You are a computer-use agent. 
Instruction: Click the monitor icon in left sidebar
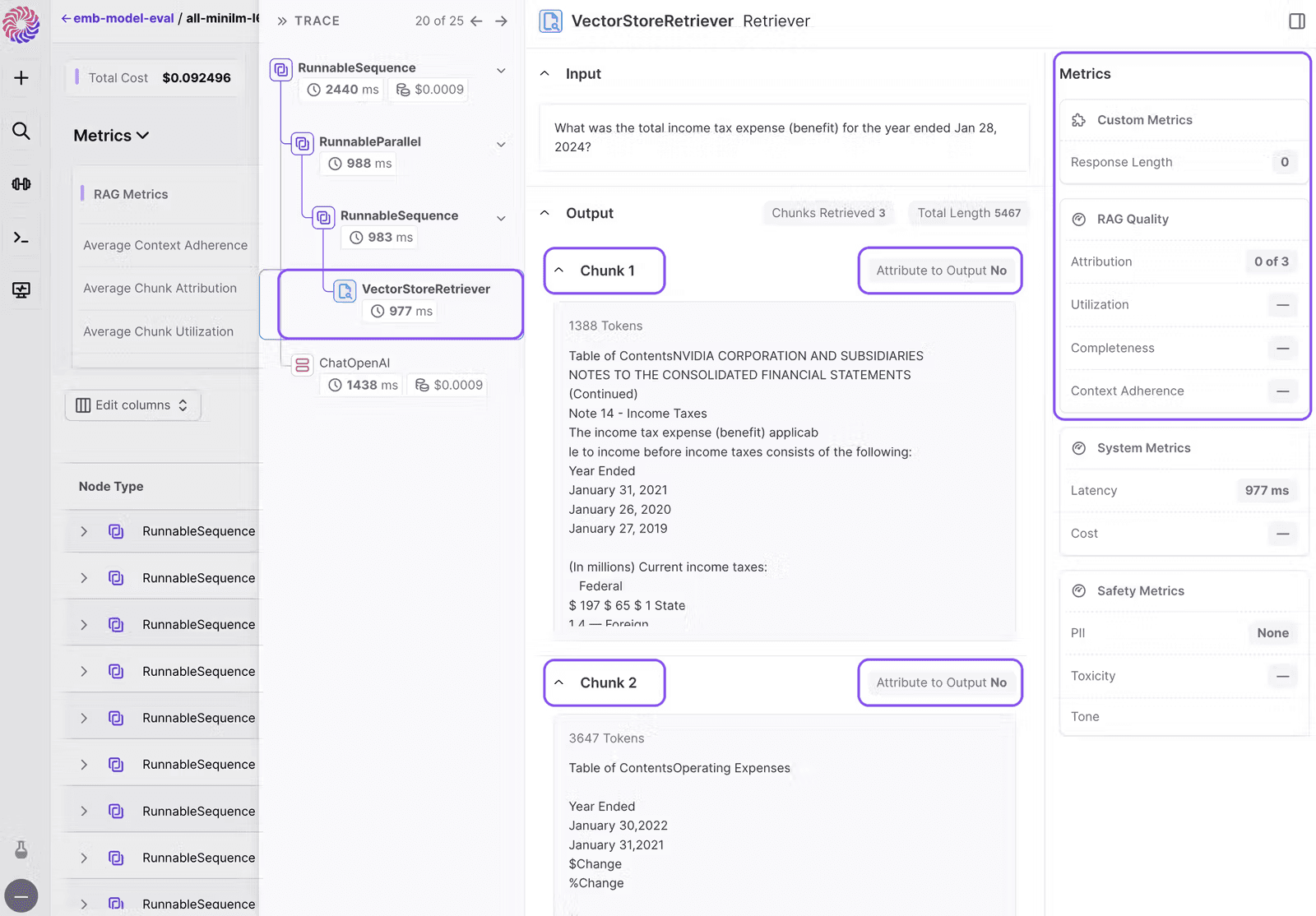point(21,289)
